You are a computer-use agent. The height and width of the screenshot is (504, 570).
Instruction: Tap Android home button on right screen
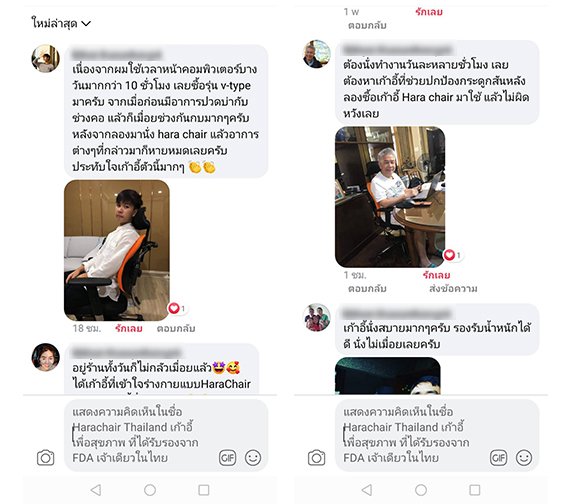pyautogui.click(x=421, y=490)
